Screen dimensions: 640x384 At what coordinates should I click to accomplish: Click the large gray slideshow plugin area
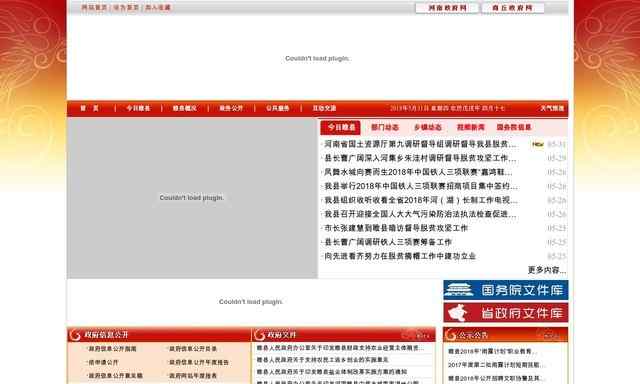click(x=192, y=198)
